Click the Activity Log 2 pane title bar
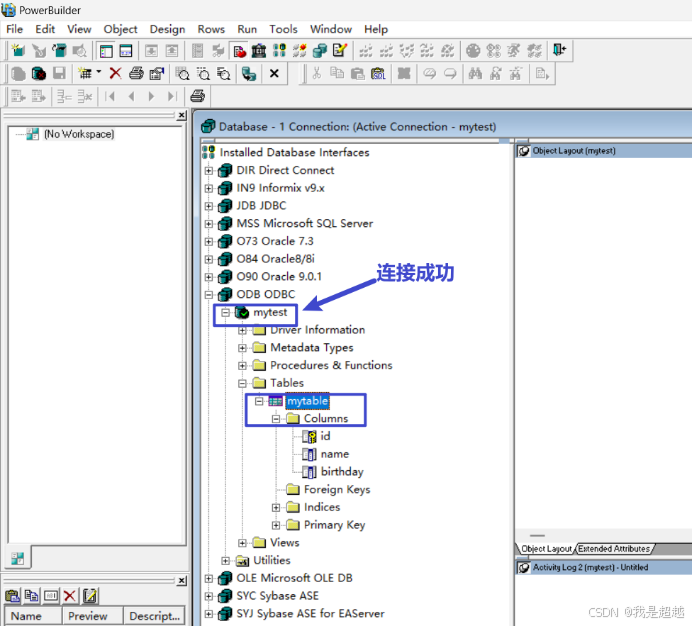Viewport: 692px width, 626px height. point(604,567)
